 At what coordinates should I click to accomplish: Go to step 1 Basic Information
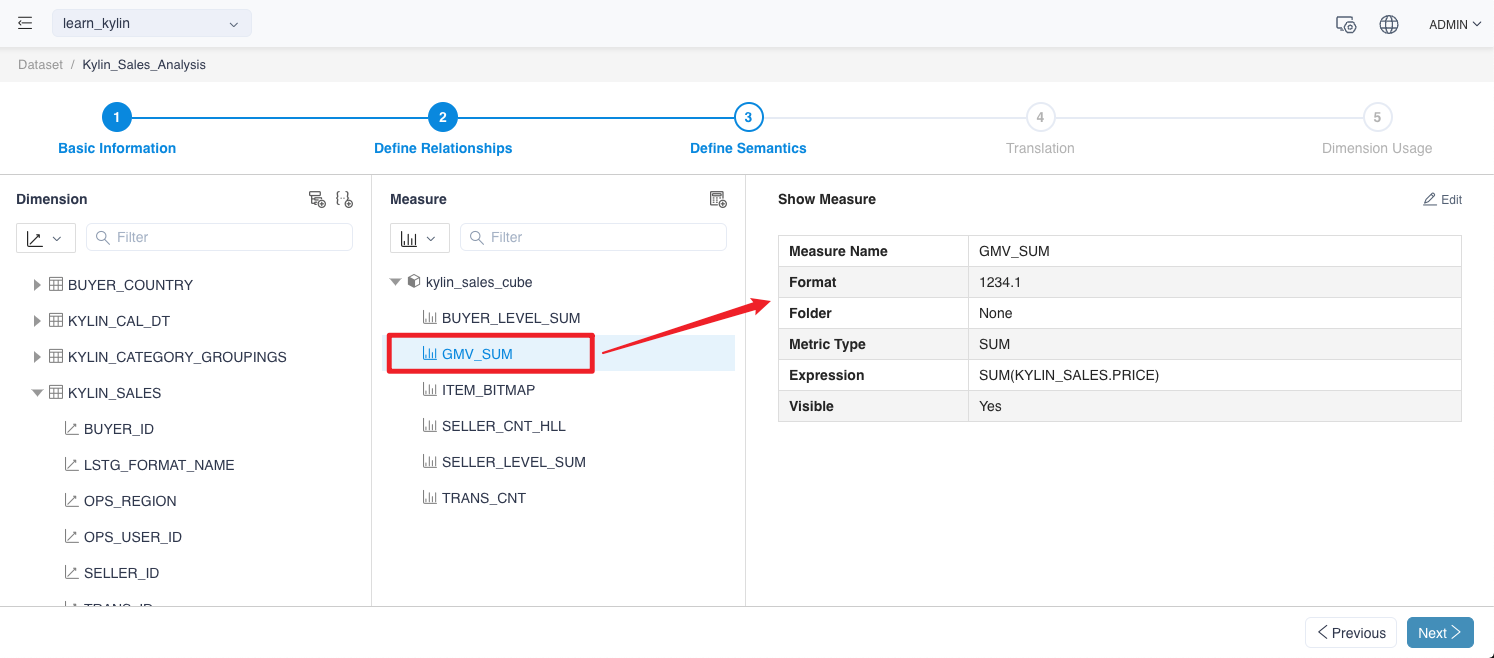pyautogui.click(x=117, y=118)
